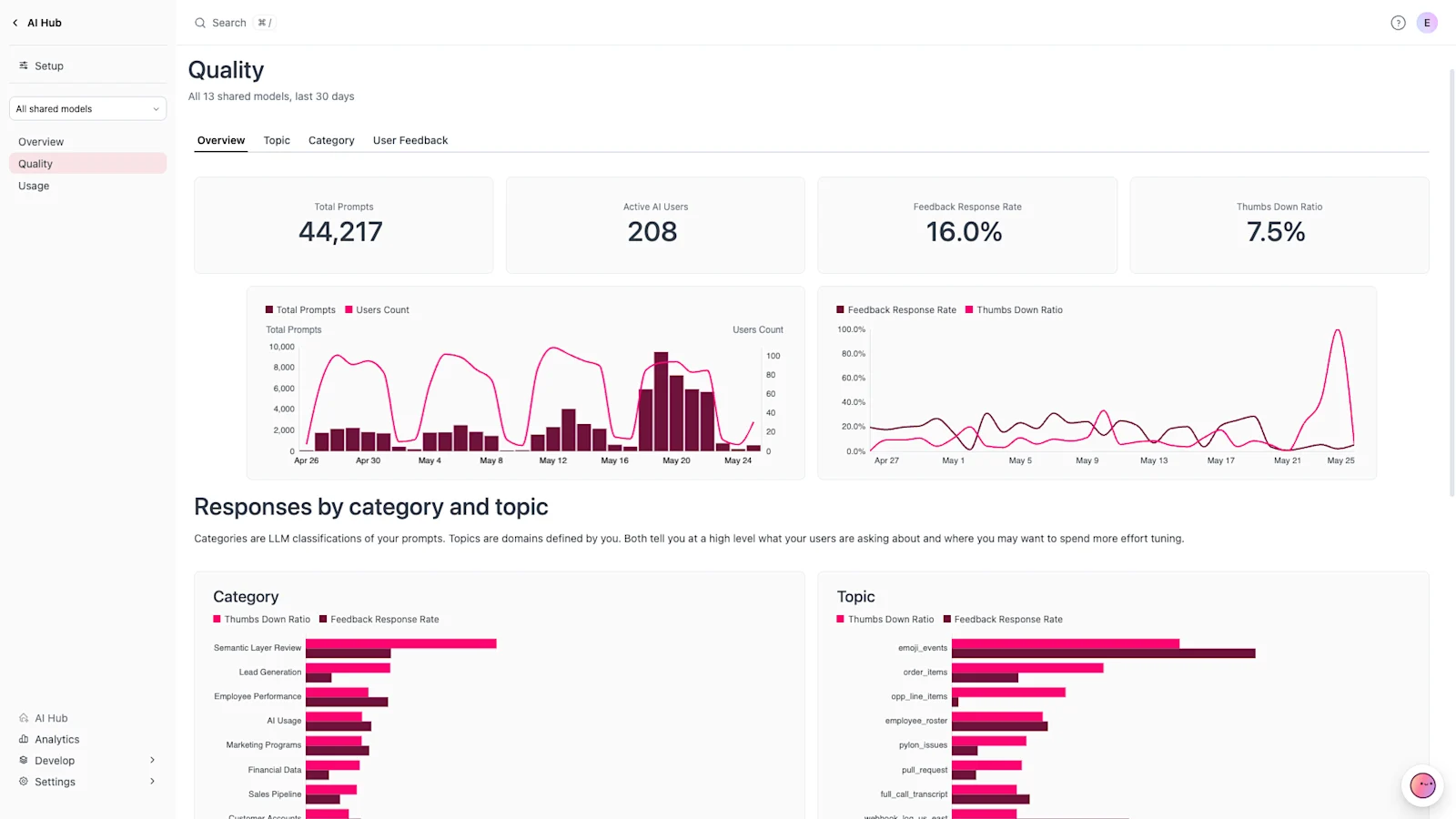Click the emoji_events topic label
The image size is (1456, 819).
[923, 648]
